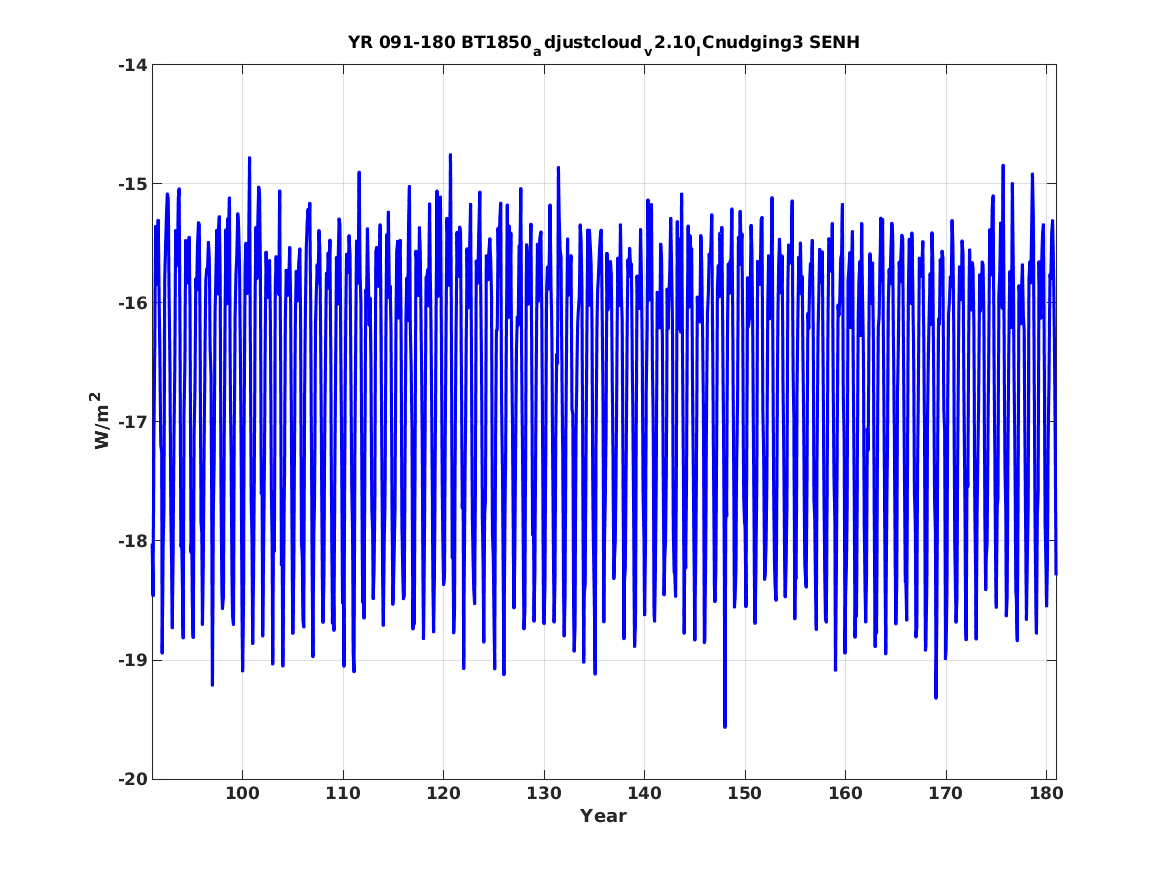Click the y-axis tick label -14
Viewport: 1167px width, 875px height.
(x=132, y=65)
